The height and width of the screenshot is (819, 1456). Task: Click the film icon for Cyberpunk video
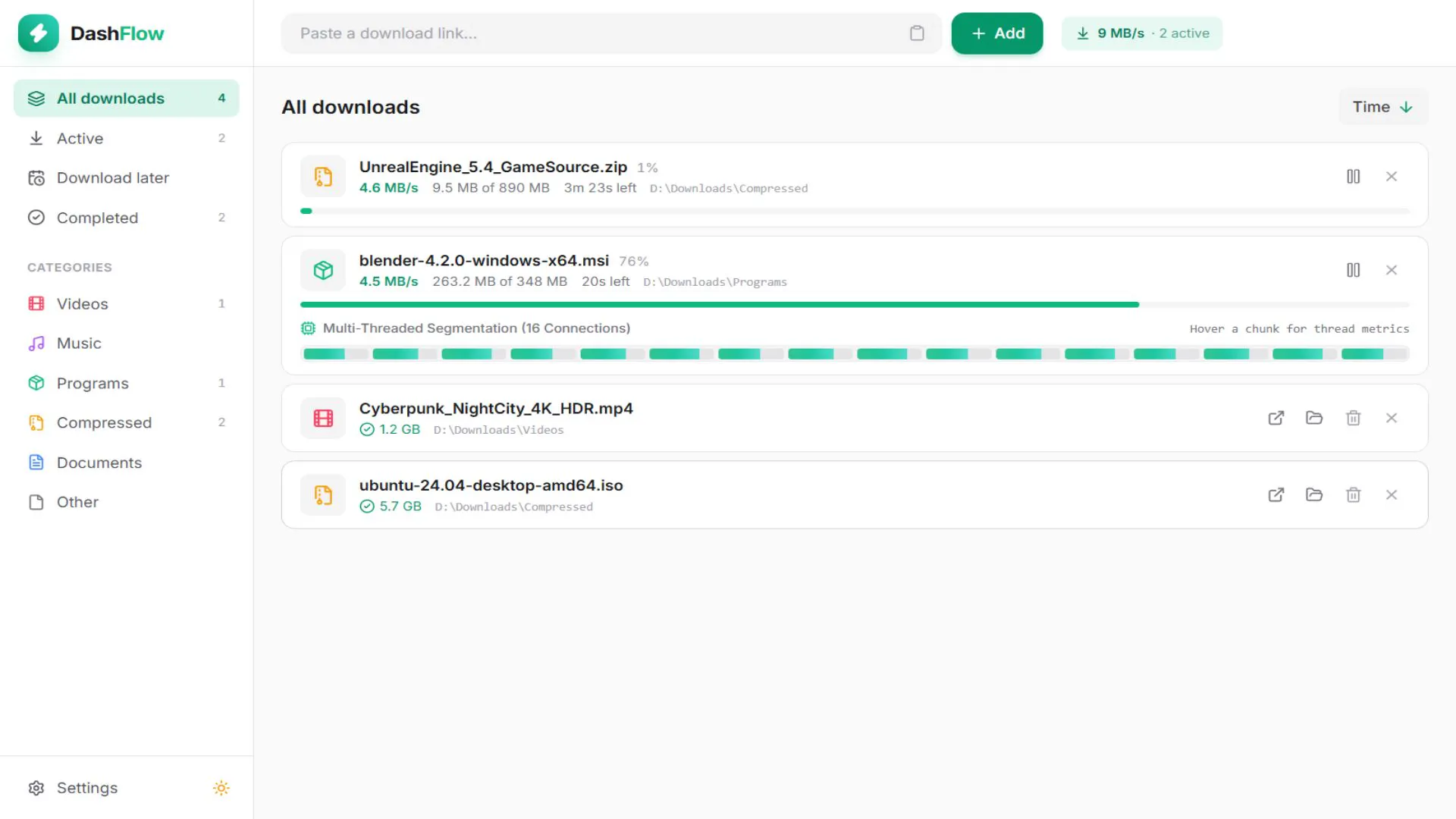pyautogui.click(x=323, y=418)
